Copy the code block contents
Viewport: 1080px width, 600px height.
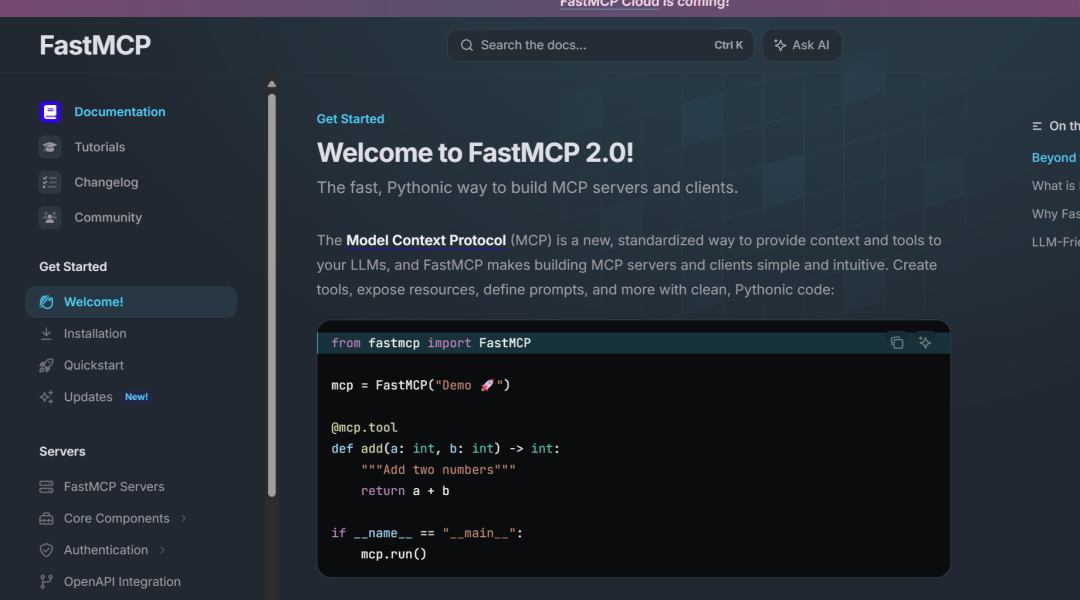click(x=897, y=342)
